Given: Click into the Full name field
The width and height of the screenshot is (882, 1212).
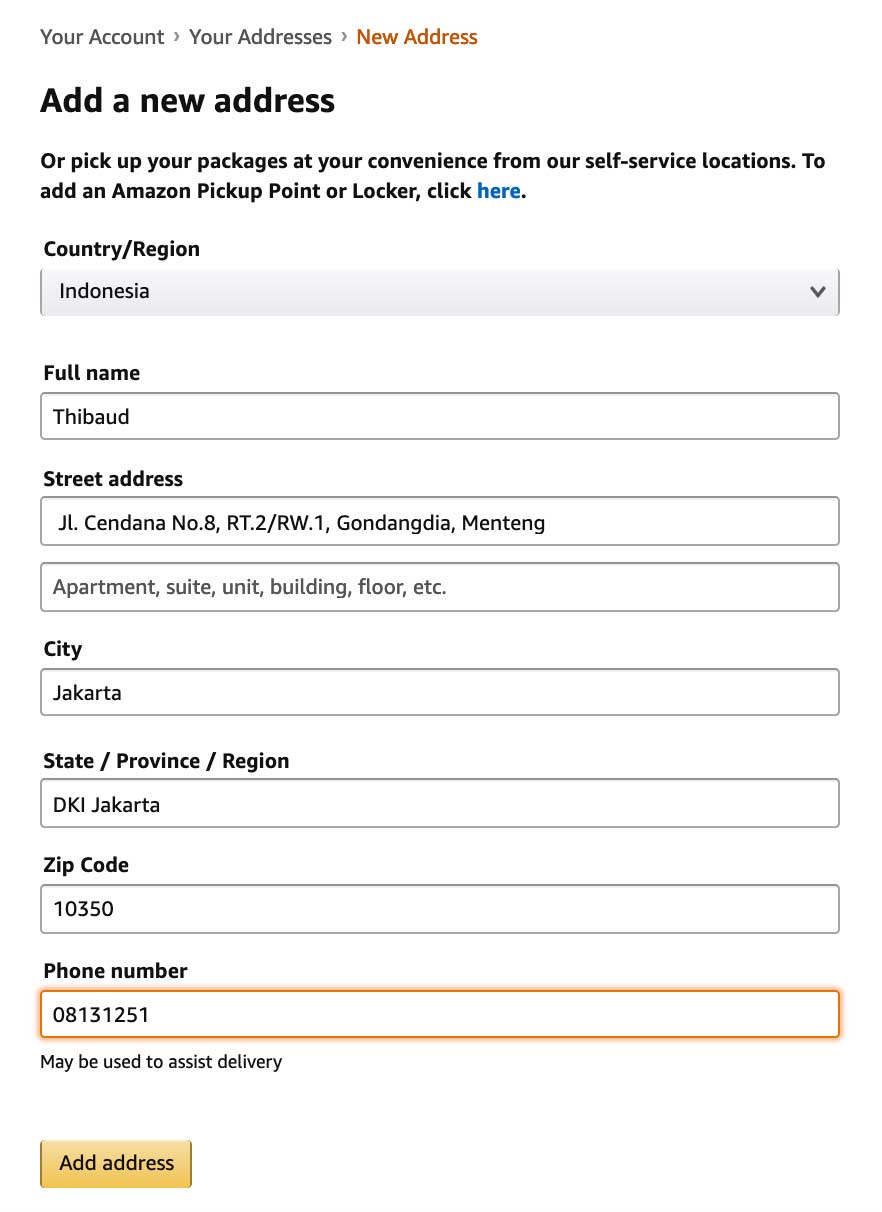Looking at the screenshot, I should coord(440,416).
